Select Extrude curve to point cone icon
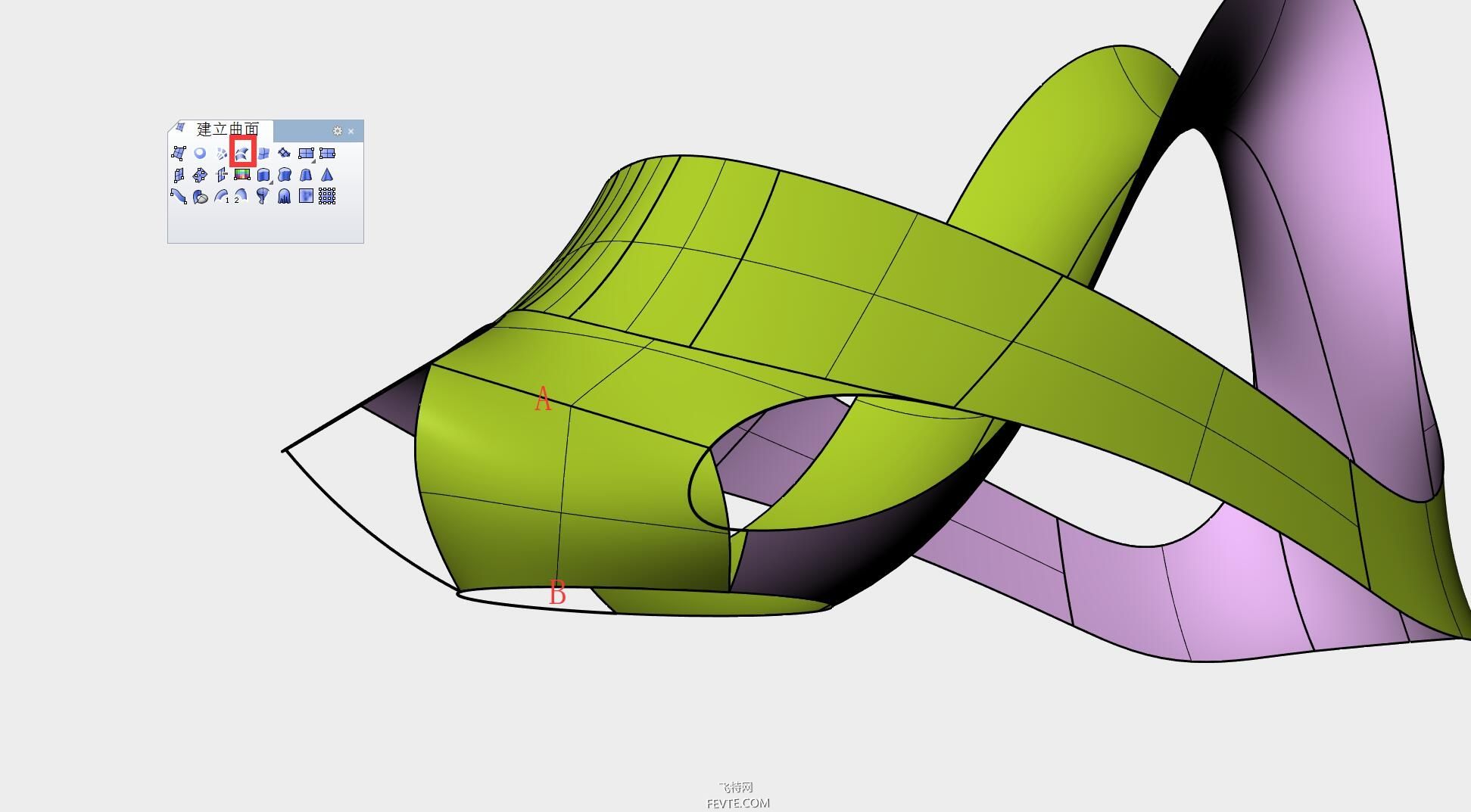 327,175
